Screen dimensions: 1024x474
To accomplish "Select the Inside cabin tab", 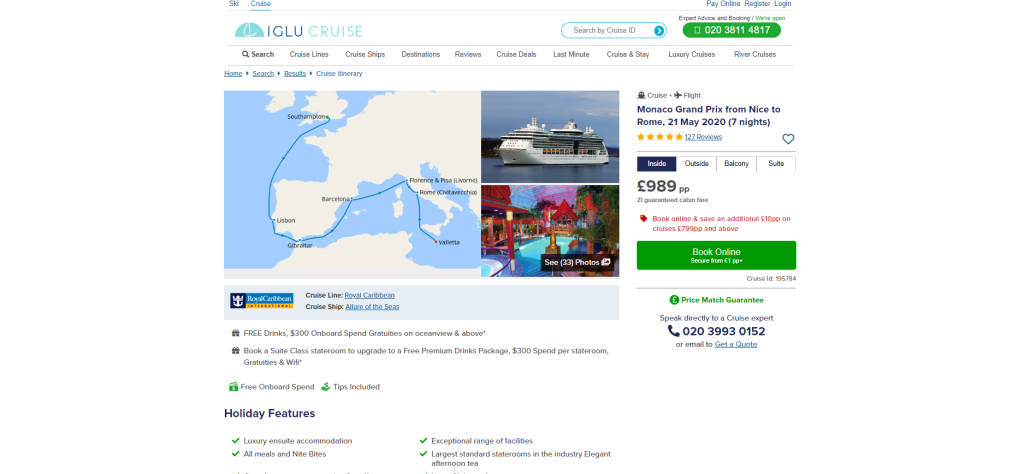I will click(x=656, y=163).
